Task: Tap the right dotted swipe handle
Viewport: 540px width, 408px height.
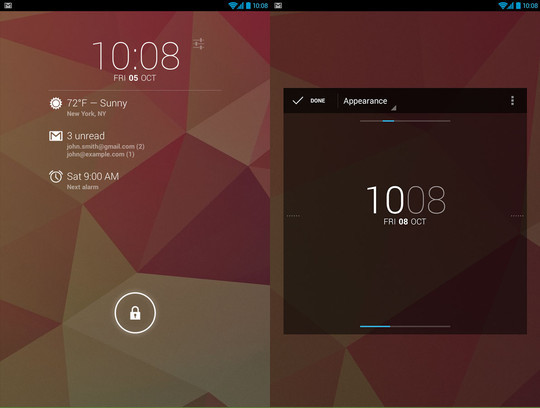Action: 517,216
